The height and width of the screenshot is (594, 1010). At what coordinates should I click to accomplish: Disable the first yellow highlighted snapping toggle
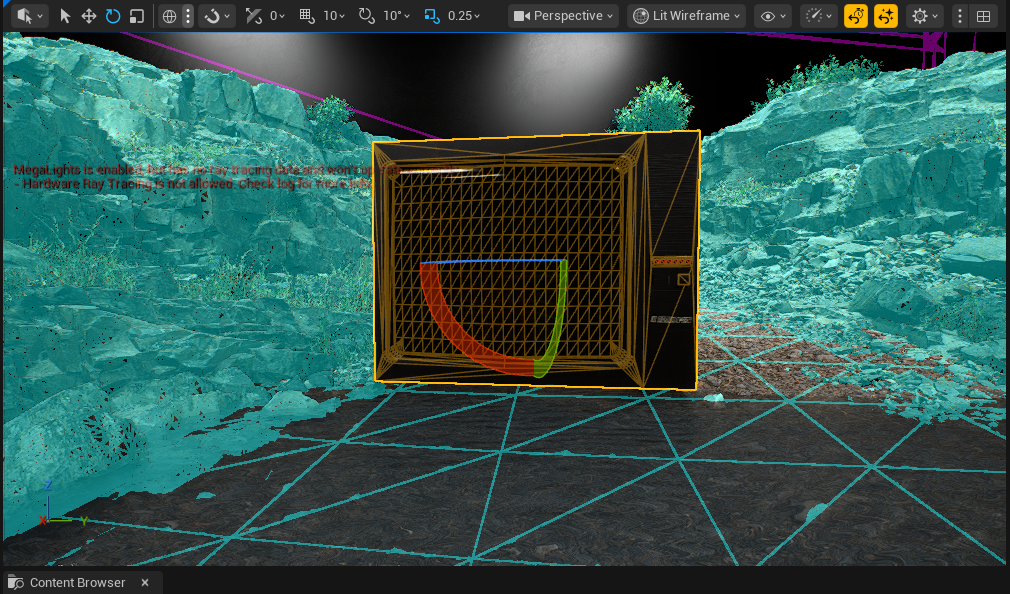(x=857, y=16)
